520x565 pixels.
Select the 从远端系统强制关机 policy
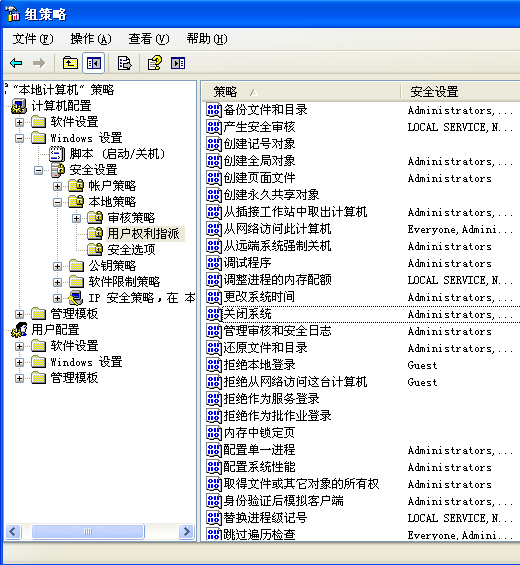tap(277, 246)
